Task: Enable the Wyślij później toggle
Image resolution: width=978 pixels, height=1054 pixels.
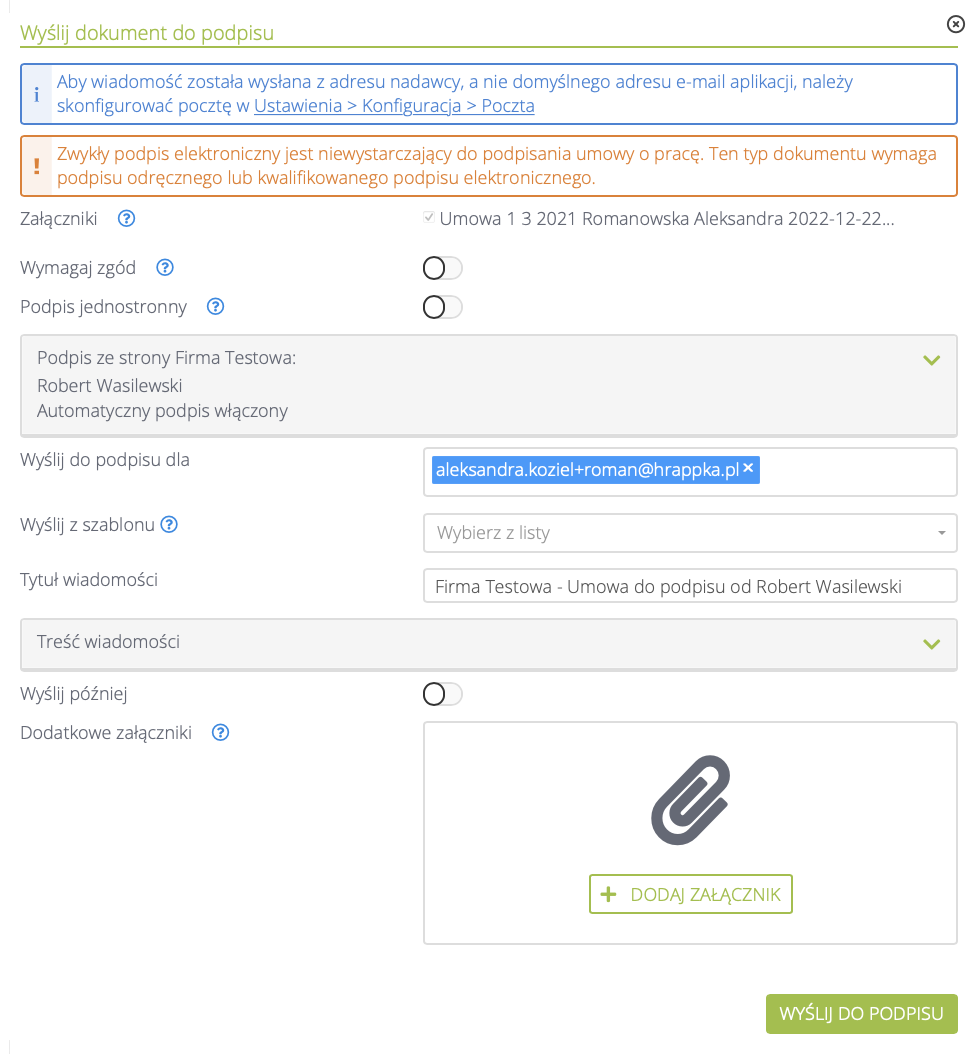Action: (442, 694)
